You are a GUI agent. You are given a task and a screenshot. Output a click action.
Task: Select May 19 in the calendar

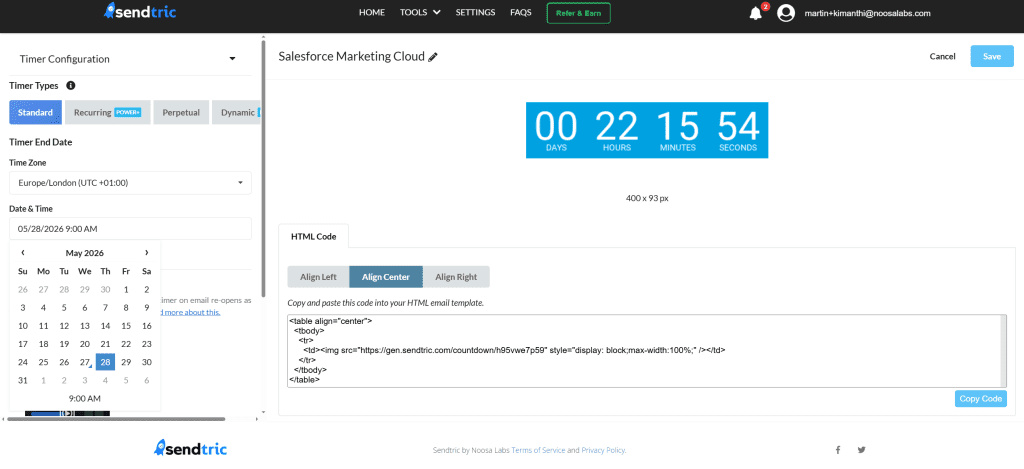(x=64, y=344)
